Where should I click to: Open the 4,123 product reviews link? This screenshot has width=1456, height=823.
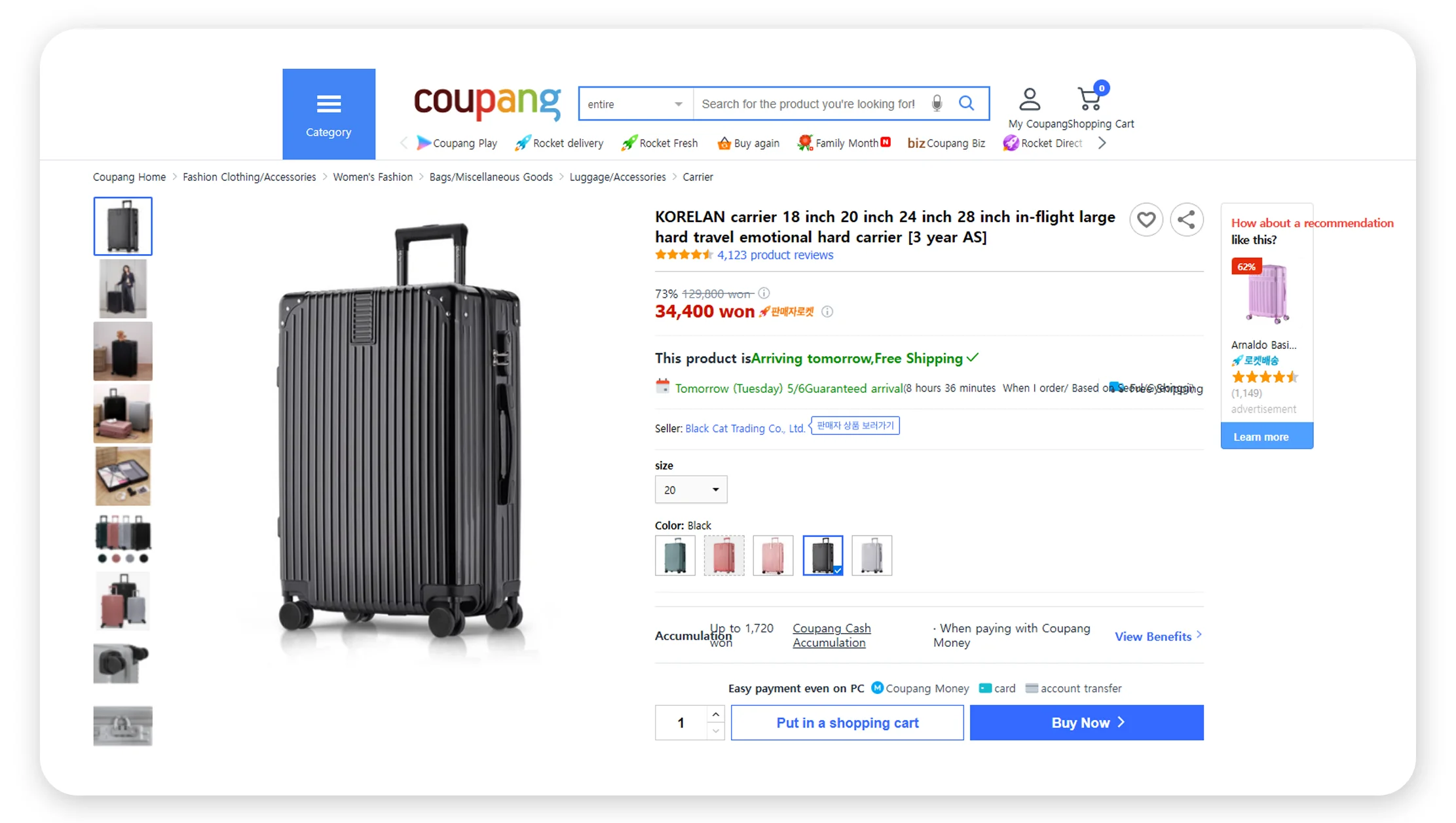pos(775,255)
